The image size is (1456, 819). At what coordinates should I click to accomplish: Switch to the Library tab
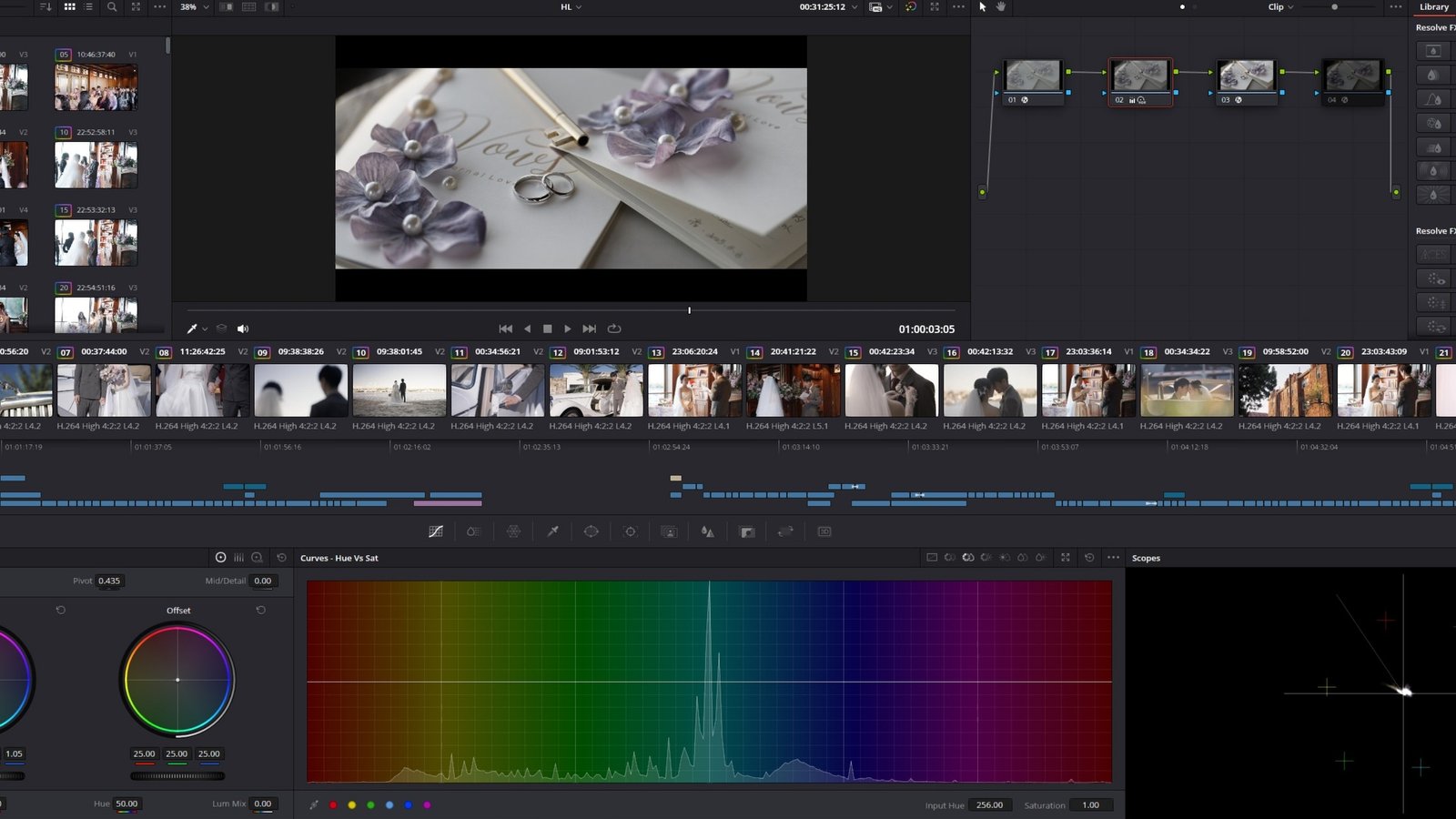1434,6
